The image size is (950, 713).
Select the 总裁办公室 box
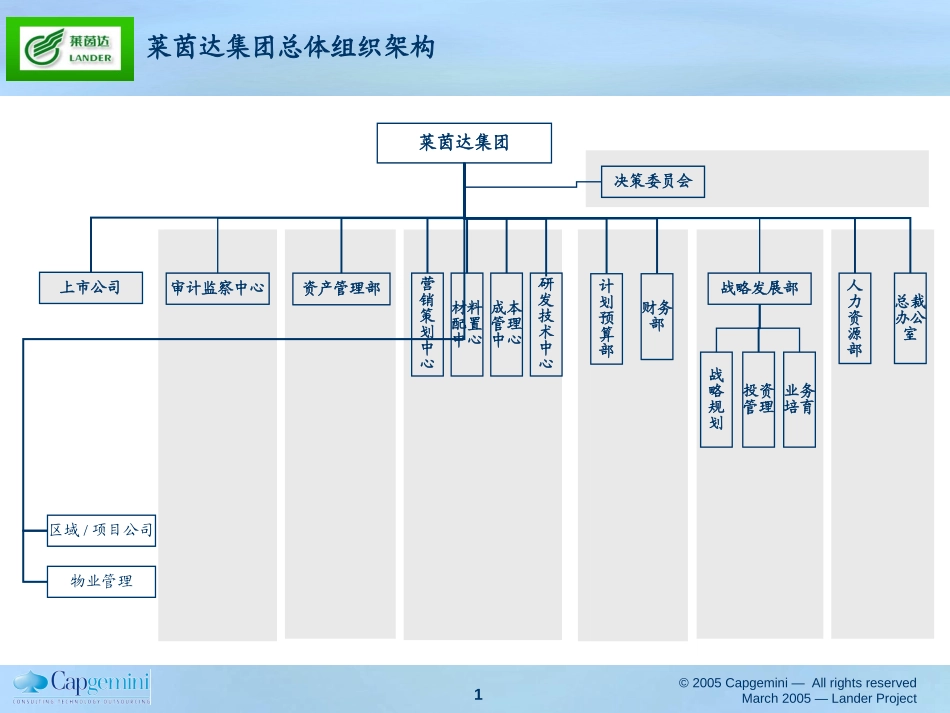click(910, 318)
